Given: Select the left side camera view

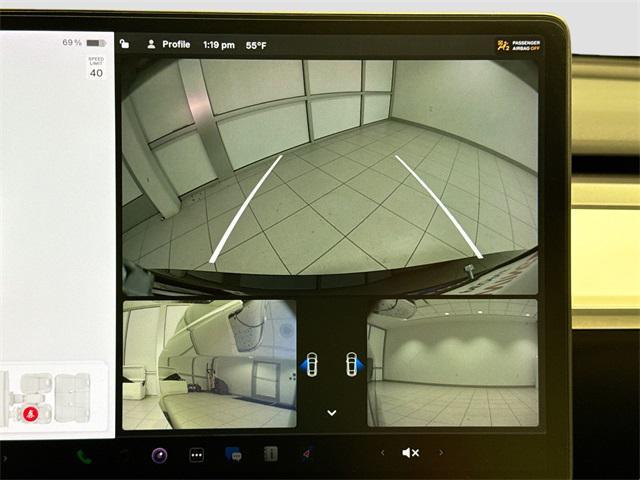Looking at the screenshot, I should point(209,364).
